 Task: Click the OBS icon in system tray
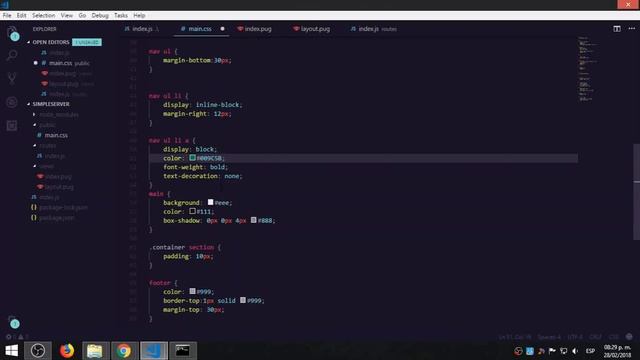click(x=518, y=351)
